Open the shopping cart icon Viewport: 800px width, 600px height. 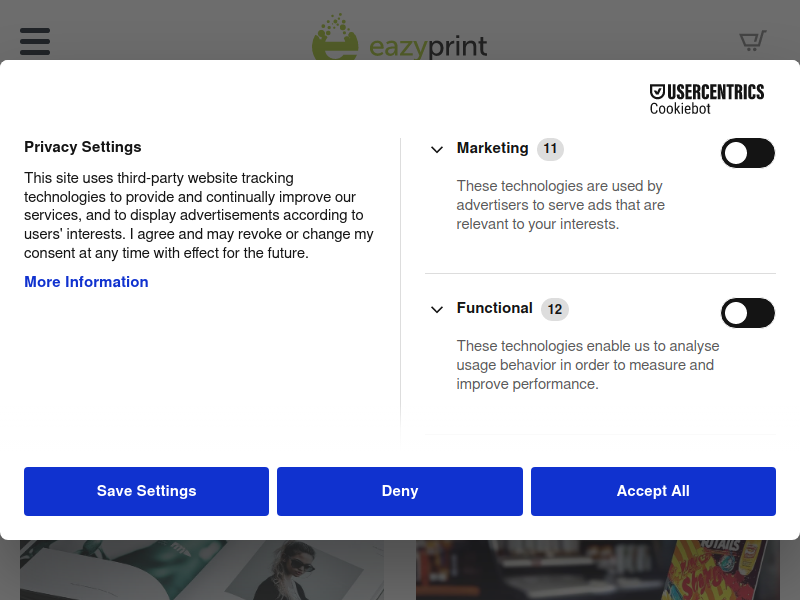point(753,41)
